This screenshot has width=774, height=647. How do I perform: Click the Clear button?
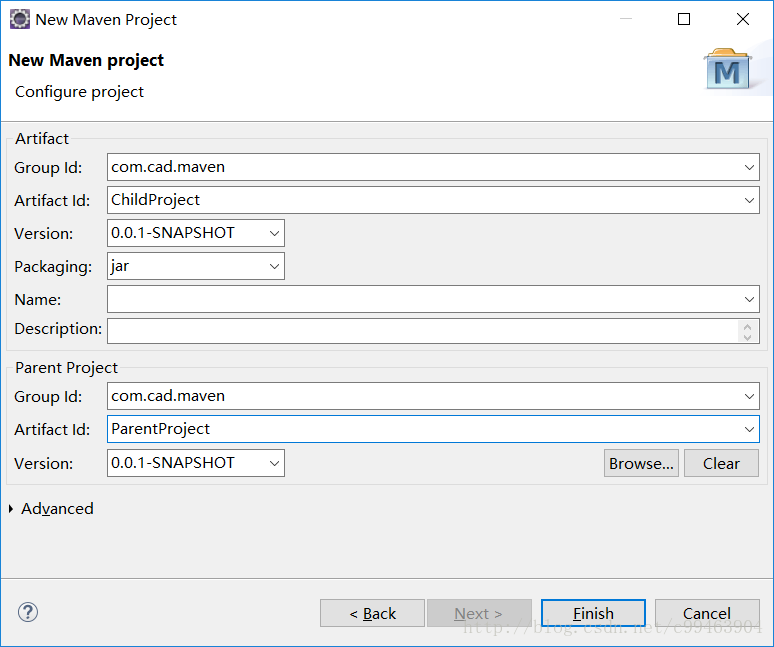721,463
